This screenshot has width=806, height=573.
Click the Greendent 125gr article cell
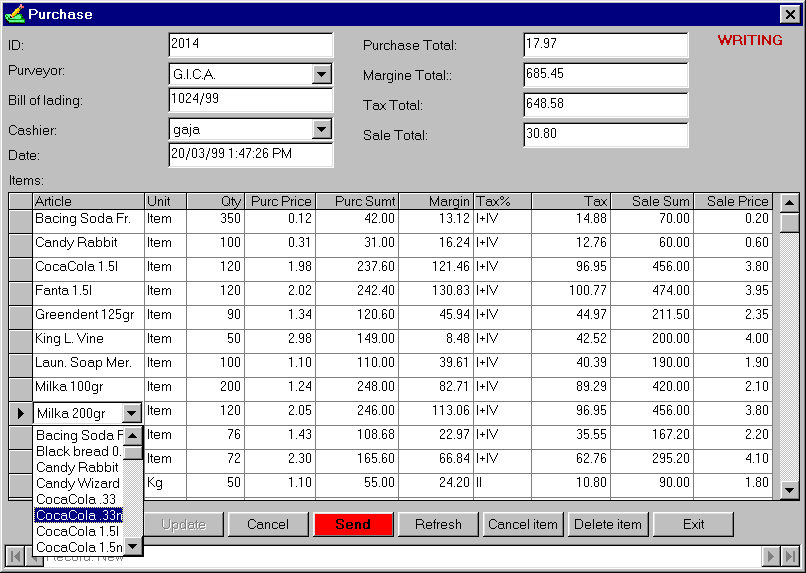click(x=88, y=317)
